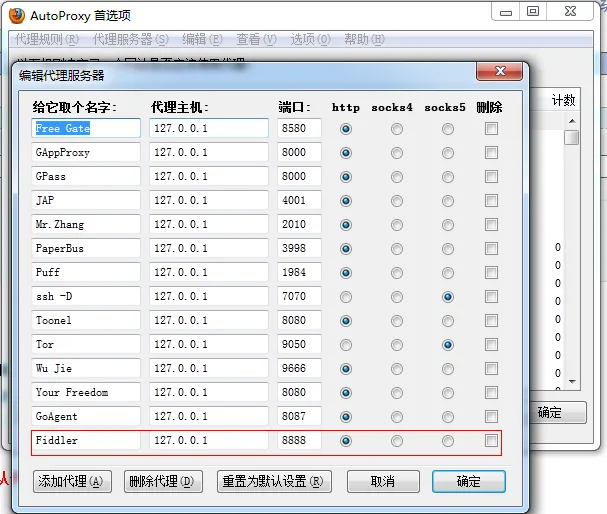
Task: Select socks4 for Free Gate
Action: tap(397, 129)
